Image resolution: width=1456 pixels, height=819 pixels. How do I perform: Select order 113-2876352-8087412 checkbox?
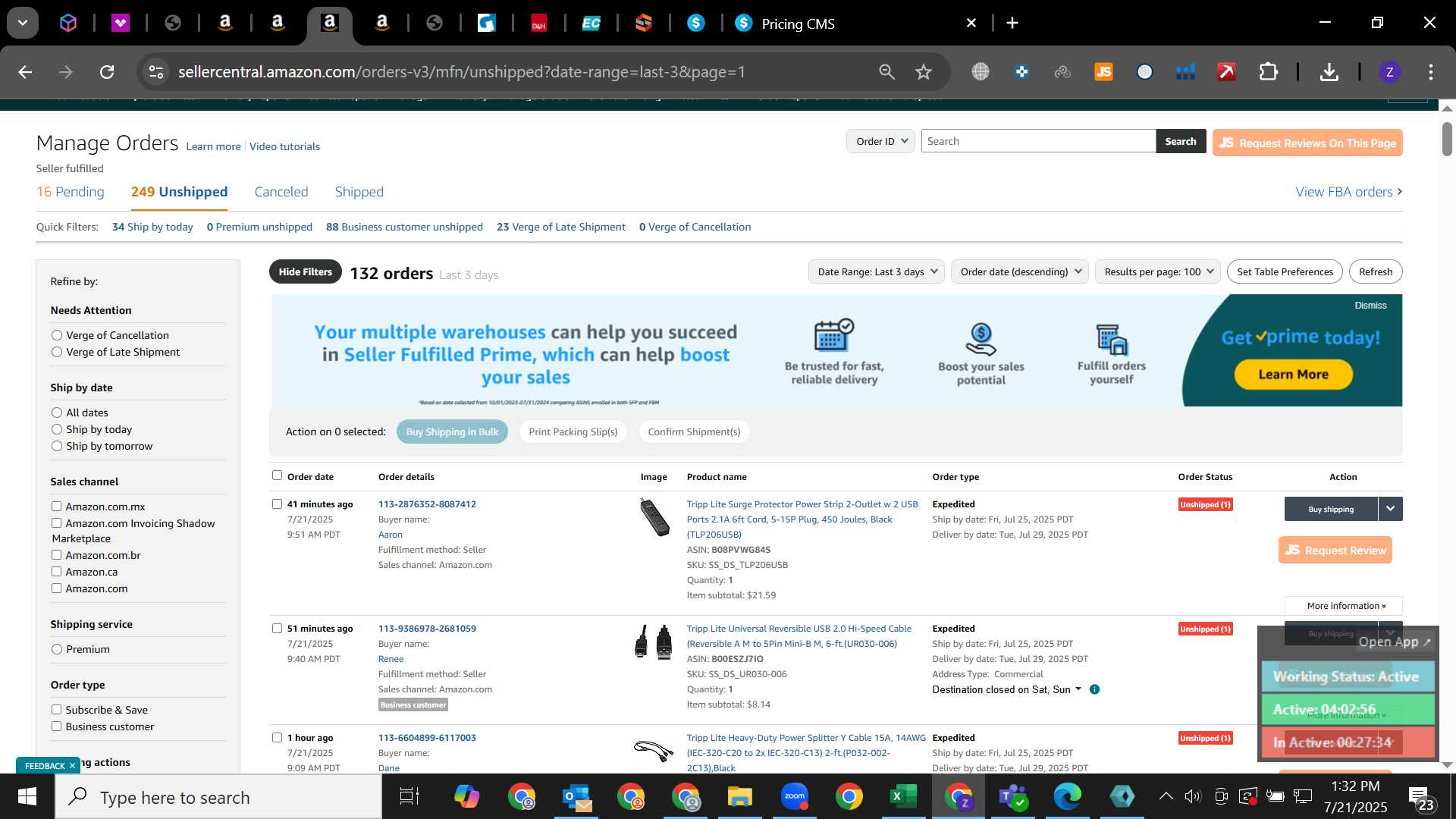[x=277, y=504]
